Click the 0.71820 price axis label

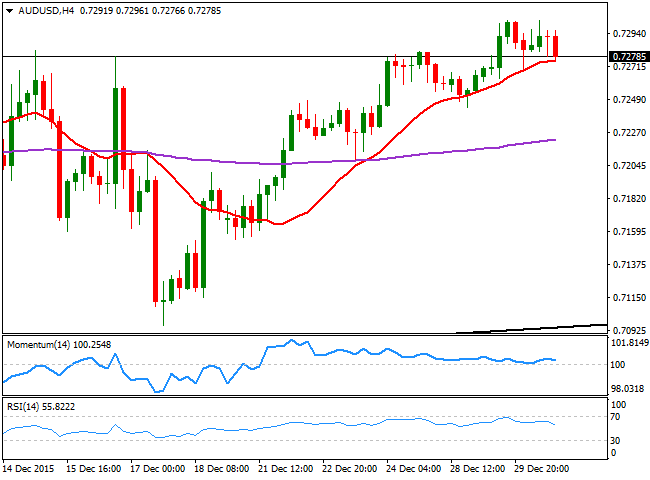point(629,199)
